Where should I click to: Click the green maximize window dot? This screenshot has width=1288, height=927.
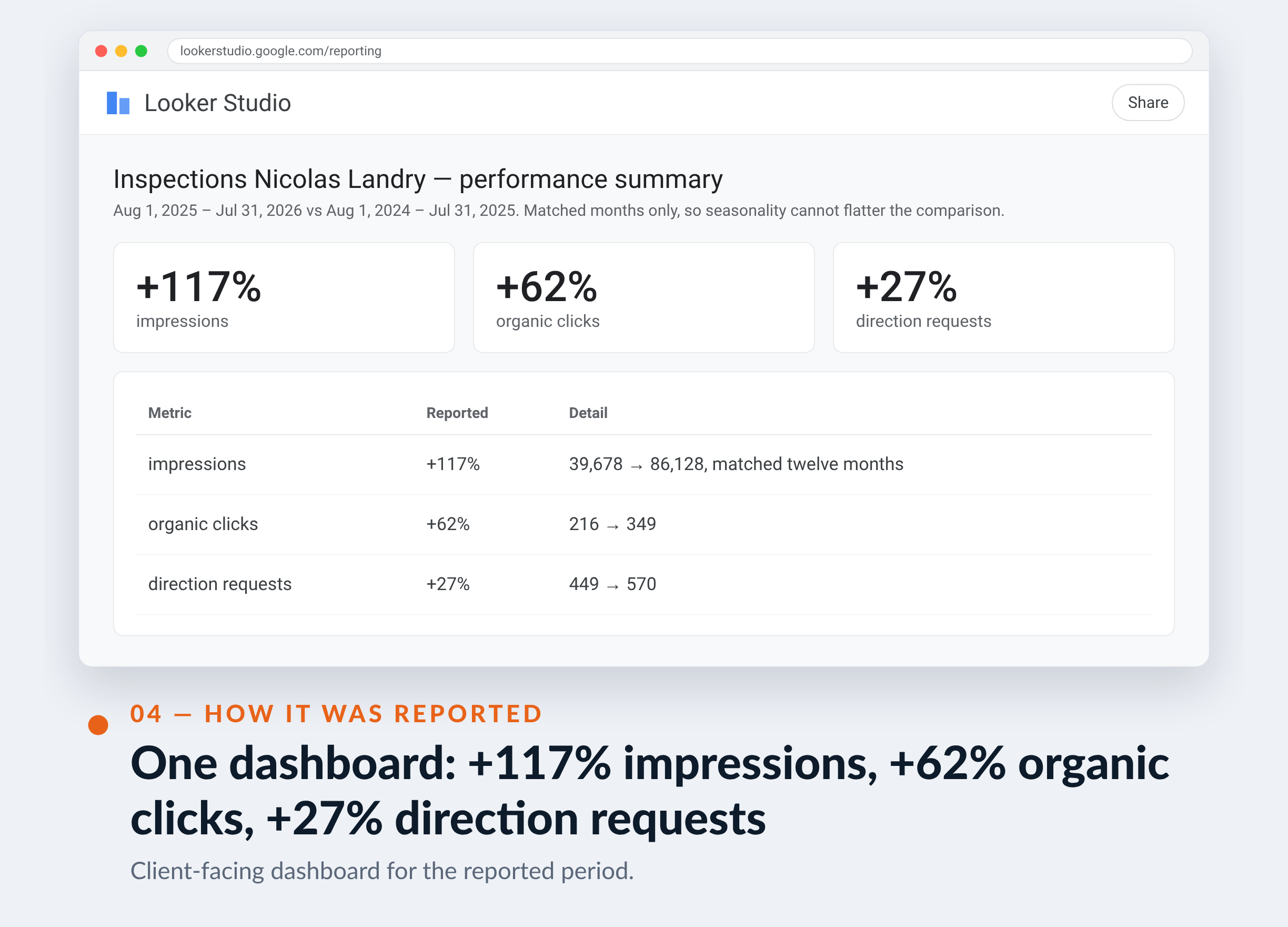coord(142,51)
